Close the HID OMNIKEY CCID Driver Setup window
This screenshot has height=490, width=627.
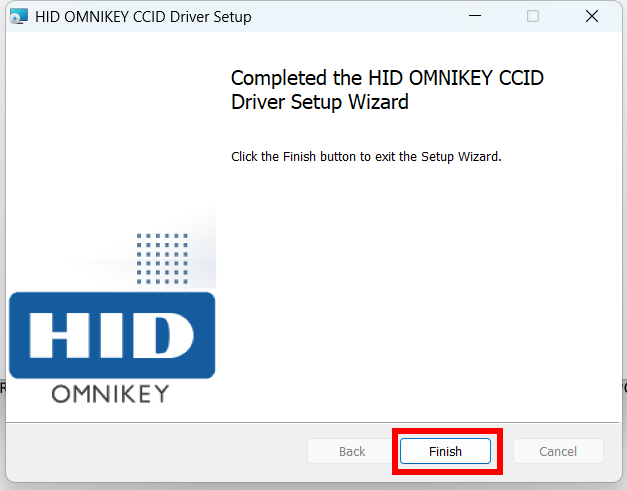(x=592, y=16)
